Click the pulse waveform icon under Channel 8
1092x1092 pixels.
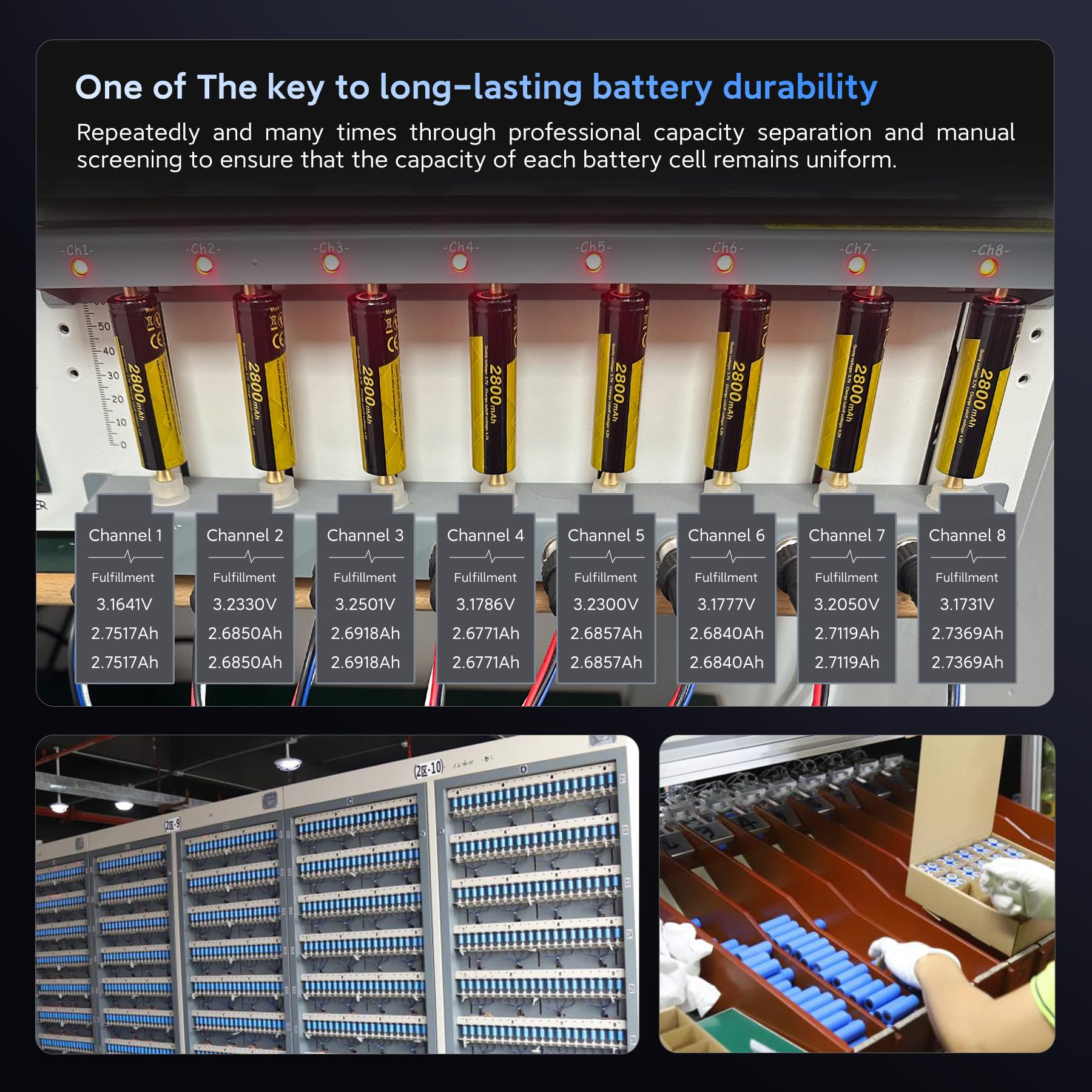click(968, 556)
